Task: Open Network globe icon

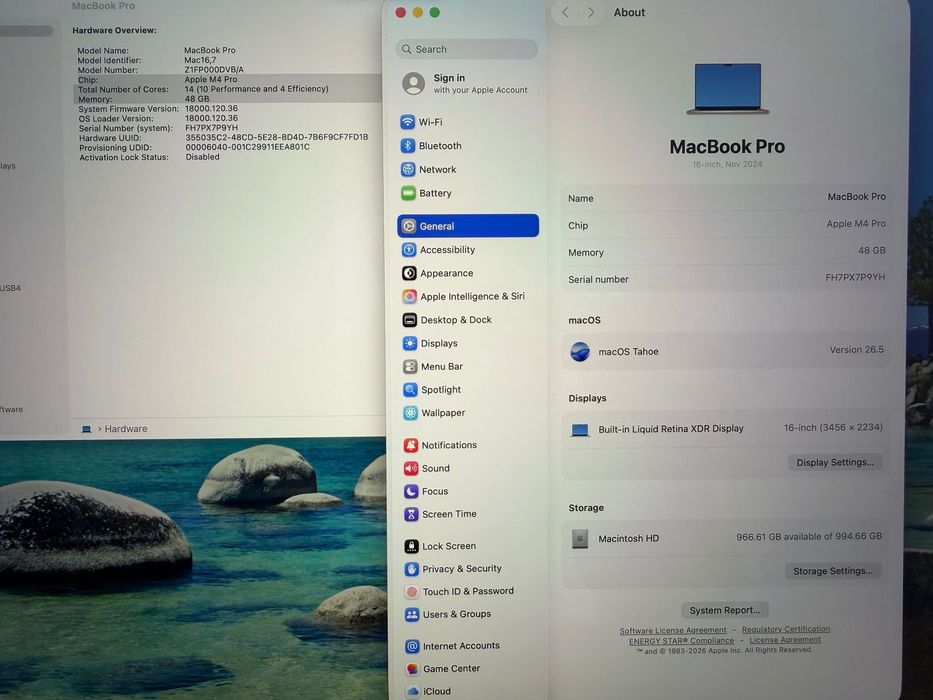Action: point(408,170)
